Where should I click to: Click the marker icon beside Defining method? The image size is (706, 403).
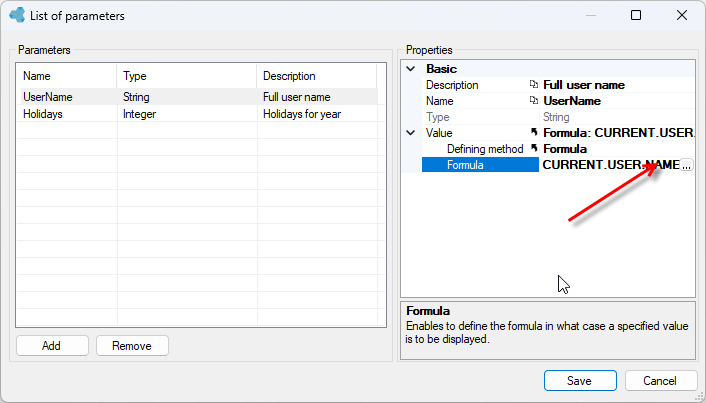pos(534,148)
